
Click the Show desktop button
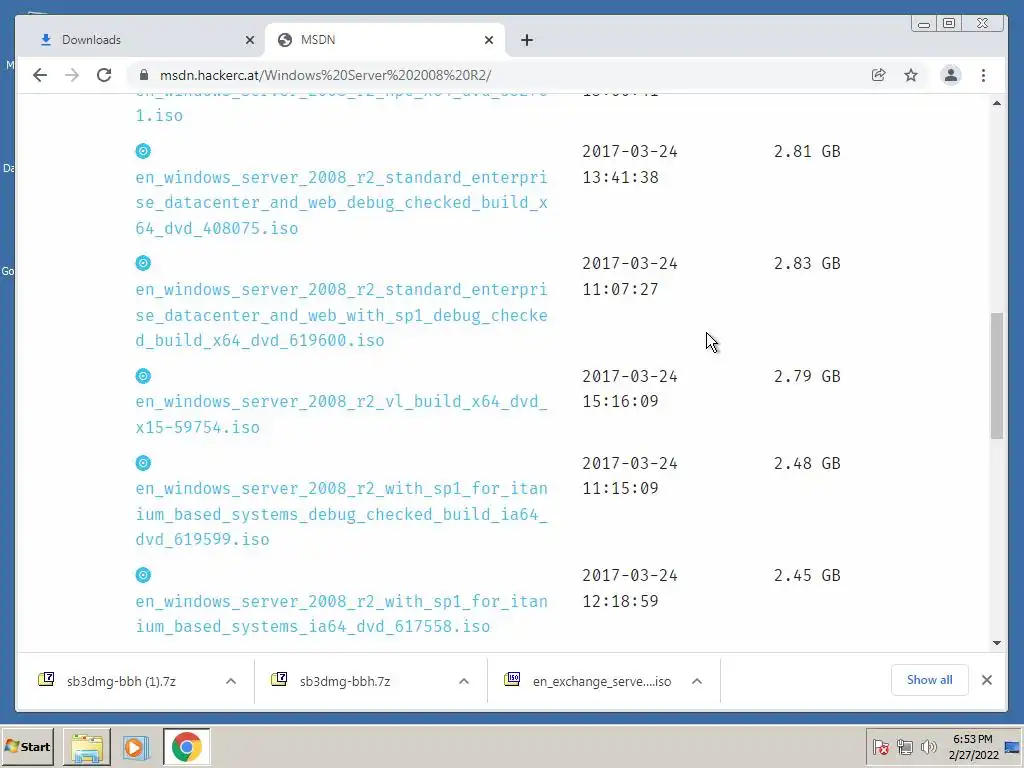click(1014, 747)
